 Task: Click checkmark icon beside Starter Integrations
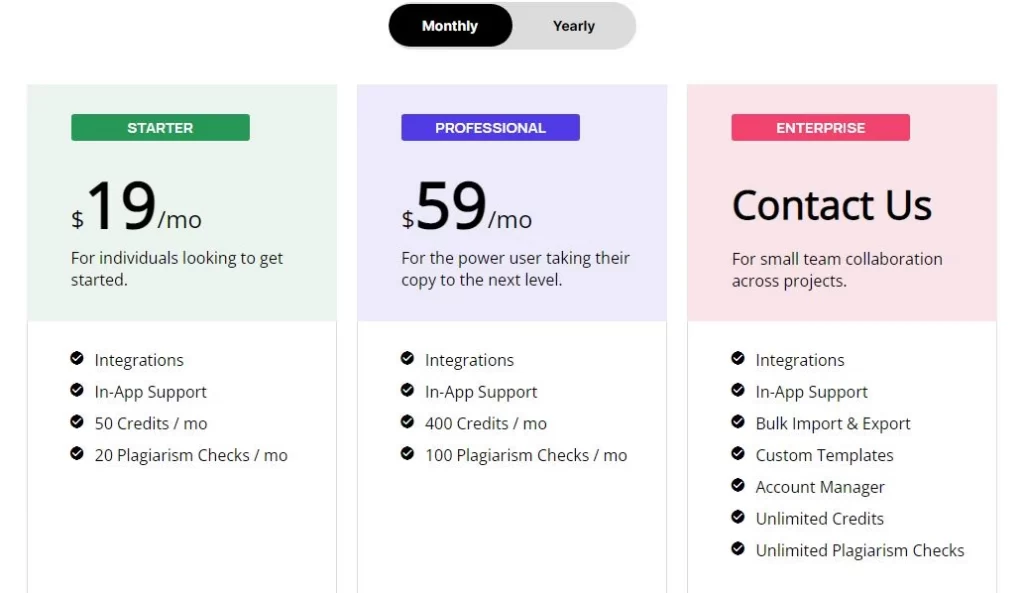[77, 359]
